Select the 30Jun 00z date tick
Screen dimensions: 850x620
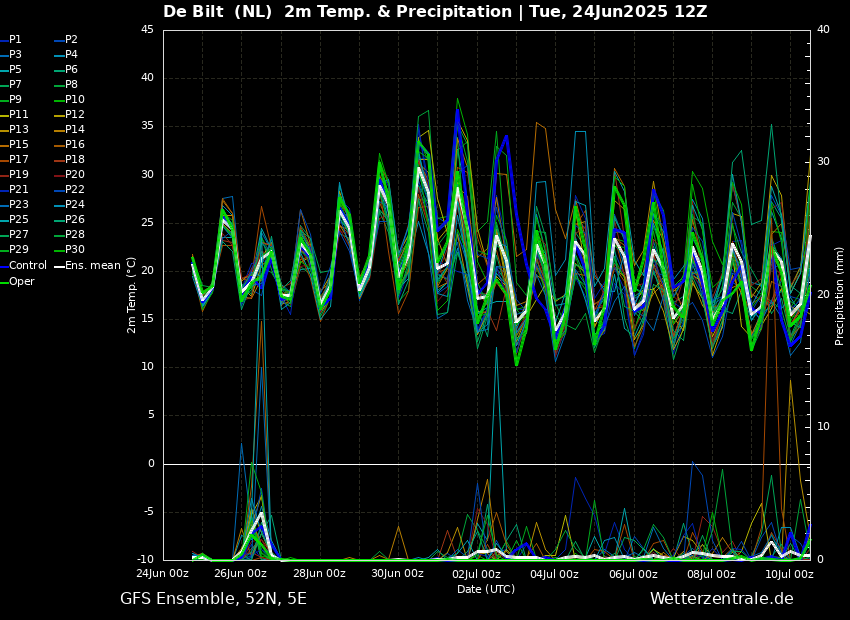tap(398, 574)
